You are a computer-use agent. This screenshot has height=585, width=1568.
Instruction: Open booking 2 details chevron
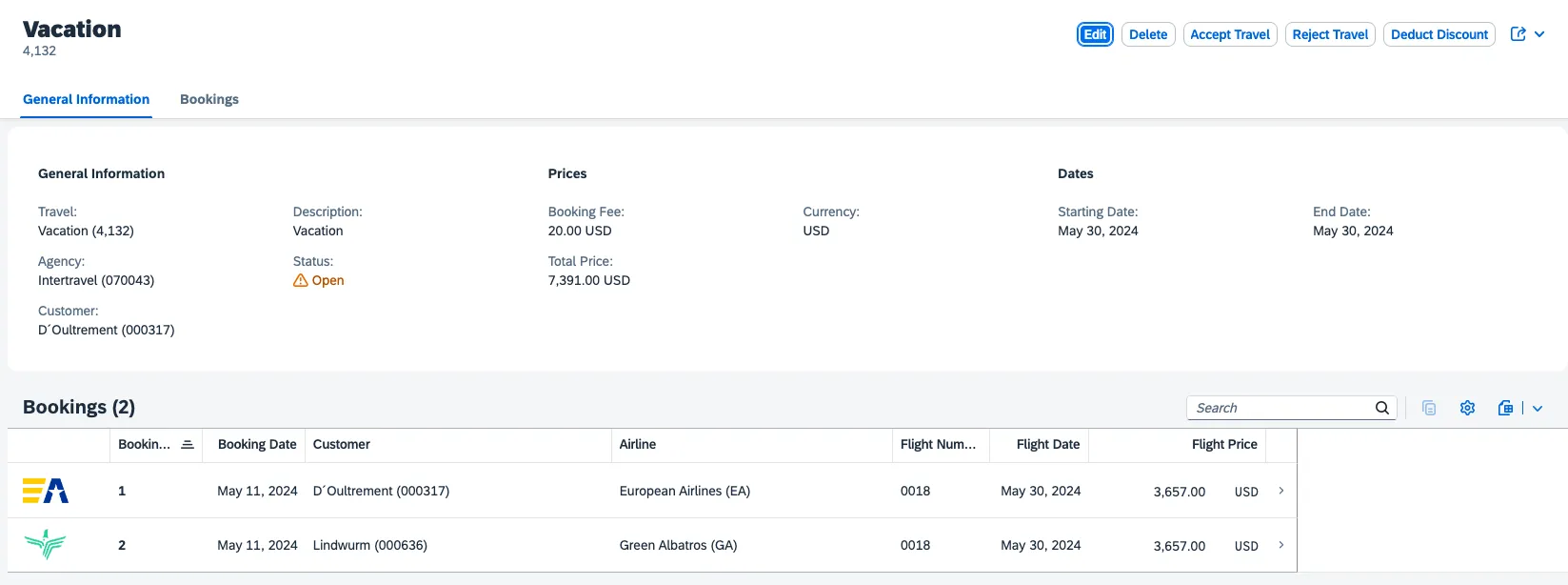[x=1281, y=545]
